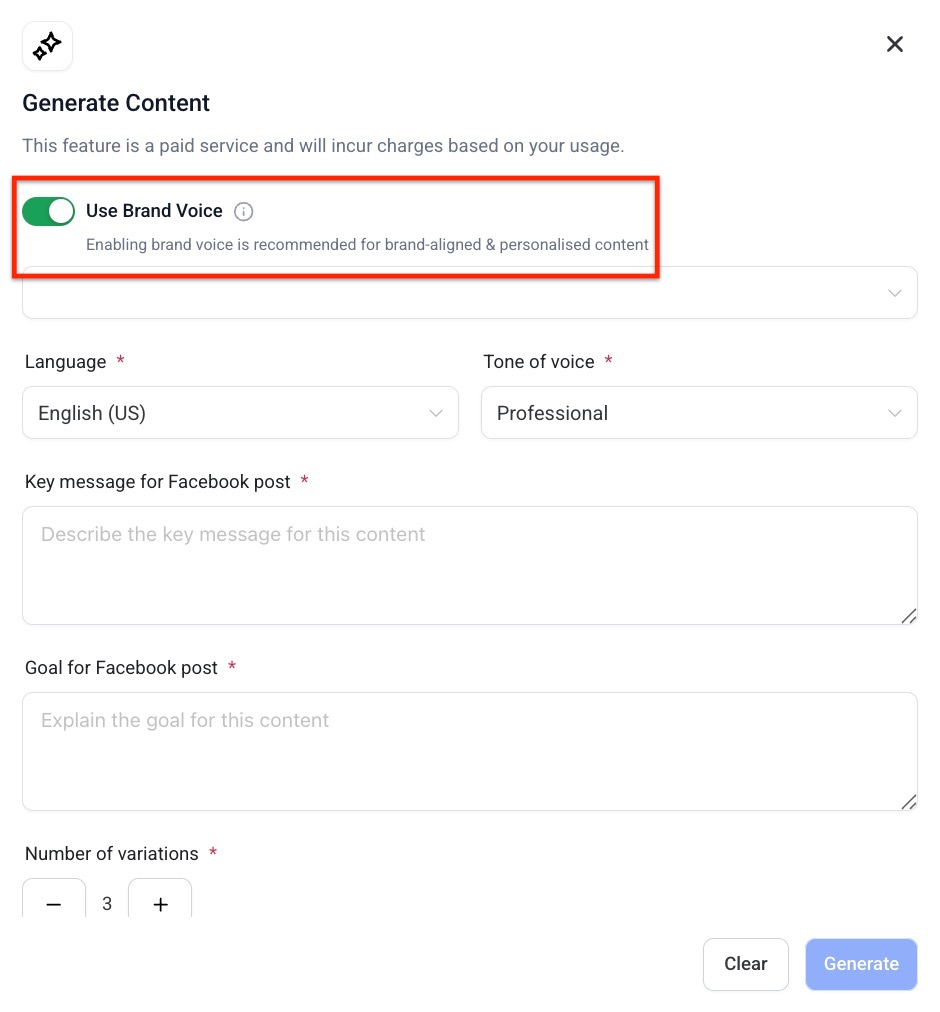The height and width of the screenshot is (1012, 940).
Task: Click the Generate button
Action: point(861,964)
